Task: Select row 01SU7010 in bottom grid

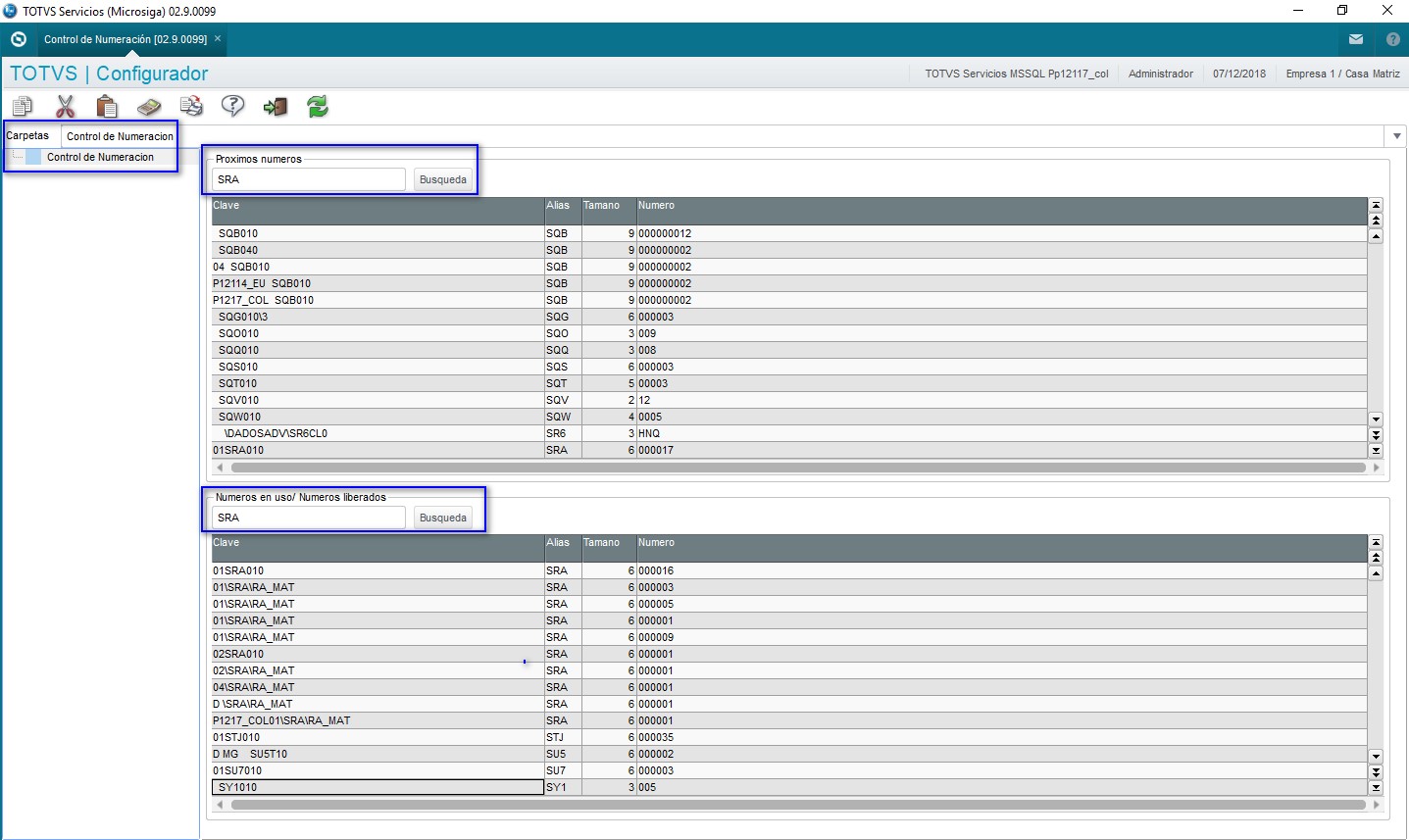Action: 789,770
